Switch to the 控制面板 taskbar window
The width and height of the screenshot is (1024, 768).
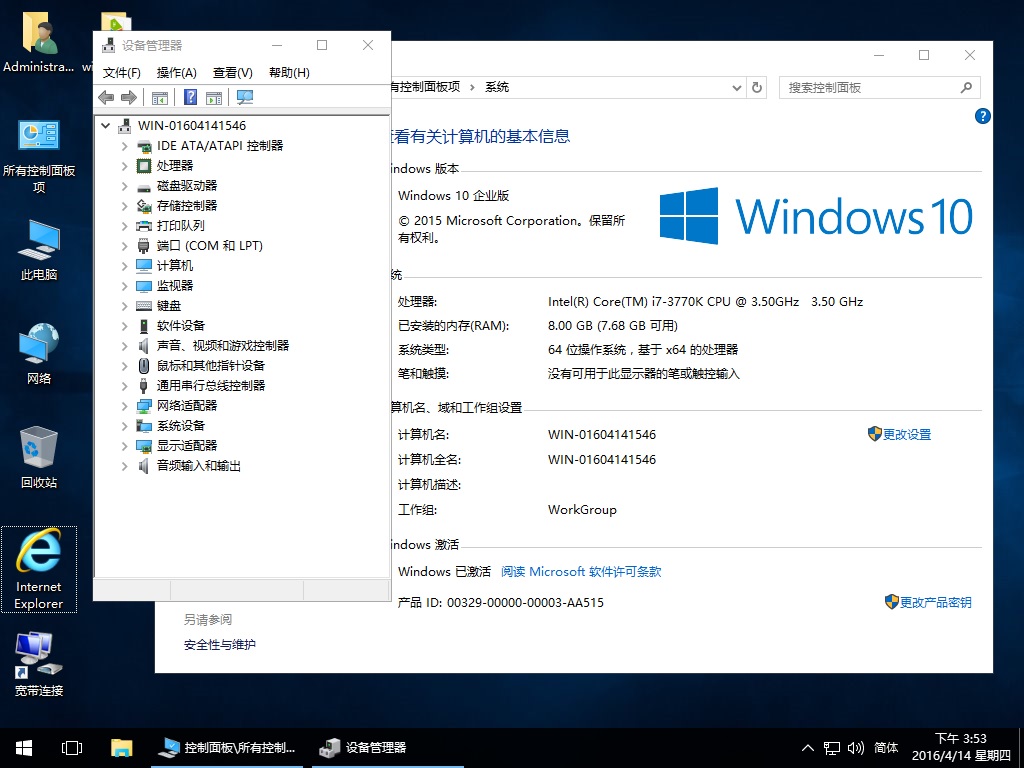227,748
